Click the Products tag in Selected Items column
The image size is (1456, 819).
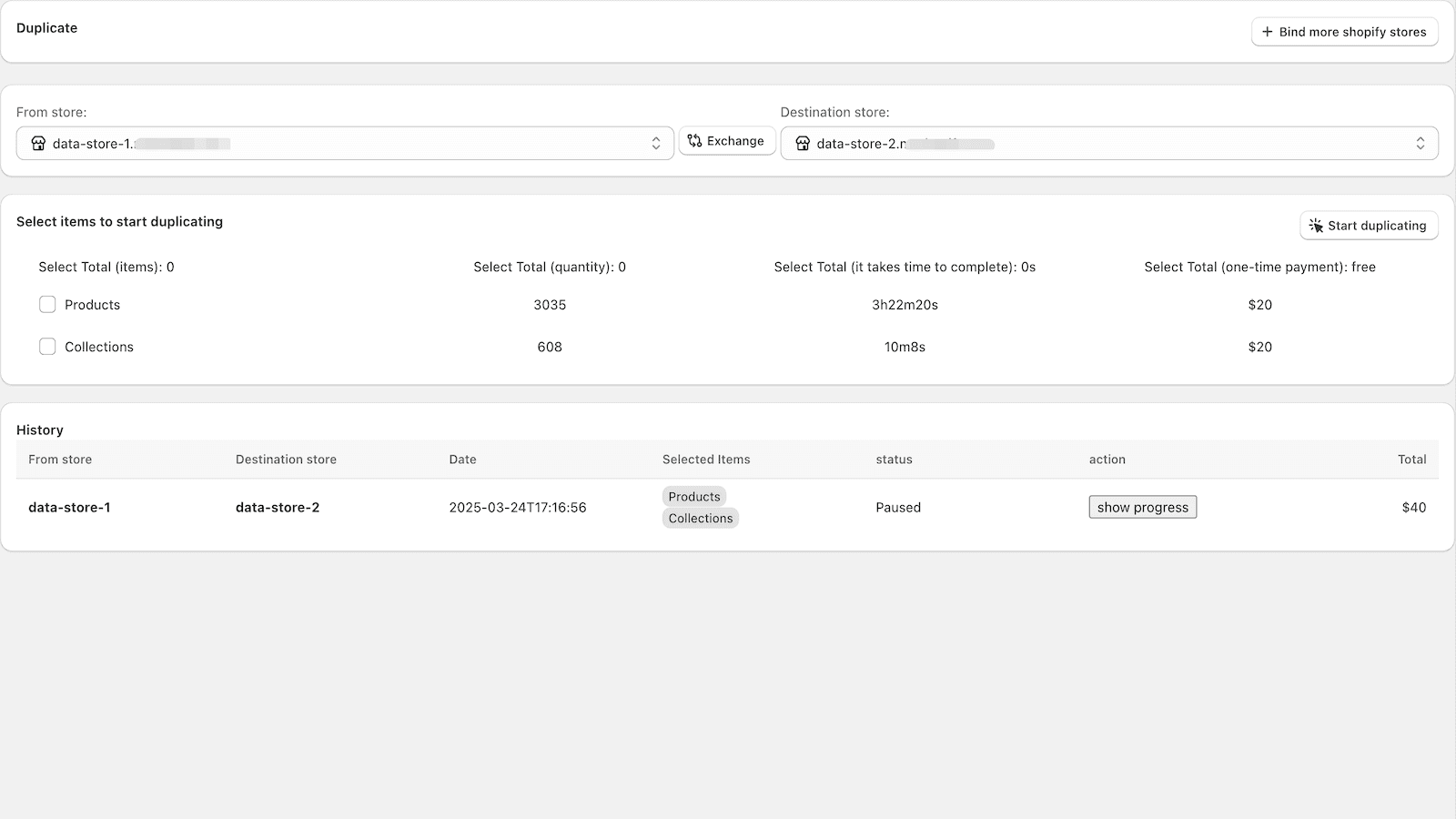click(x=693, y=497)
